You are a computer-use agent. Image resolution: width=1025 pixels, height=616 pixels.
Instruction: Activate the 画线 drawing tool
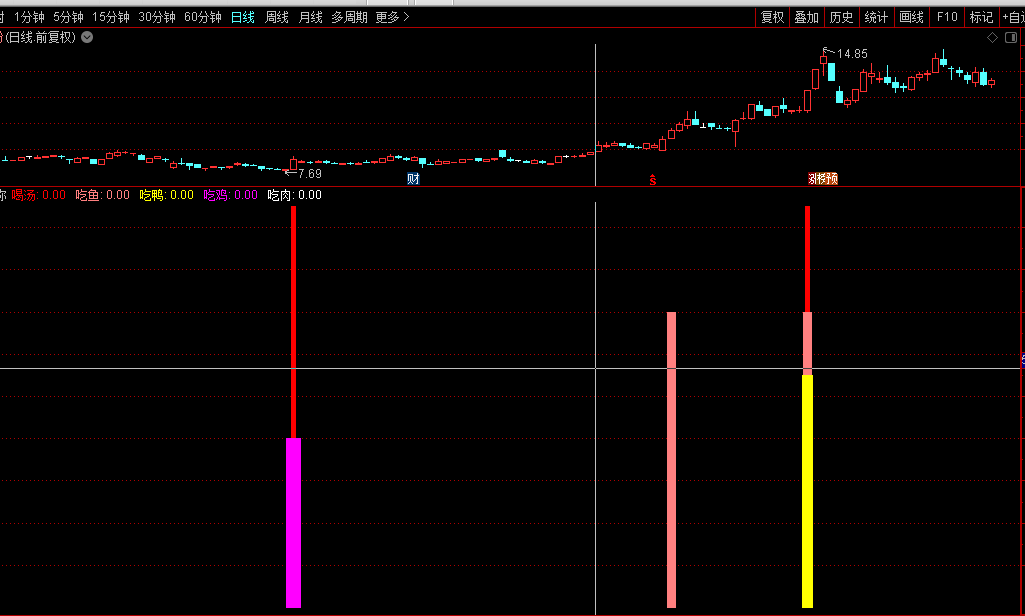point(911,17)
